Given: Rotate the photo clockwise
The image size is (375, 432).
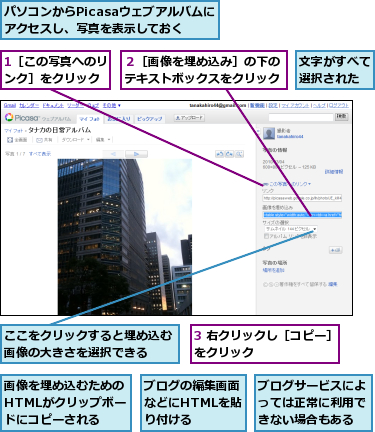Looking at the screenshot, I should coord(229,154).
